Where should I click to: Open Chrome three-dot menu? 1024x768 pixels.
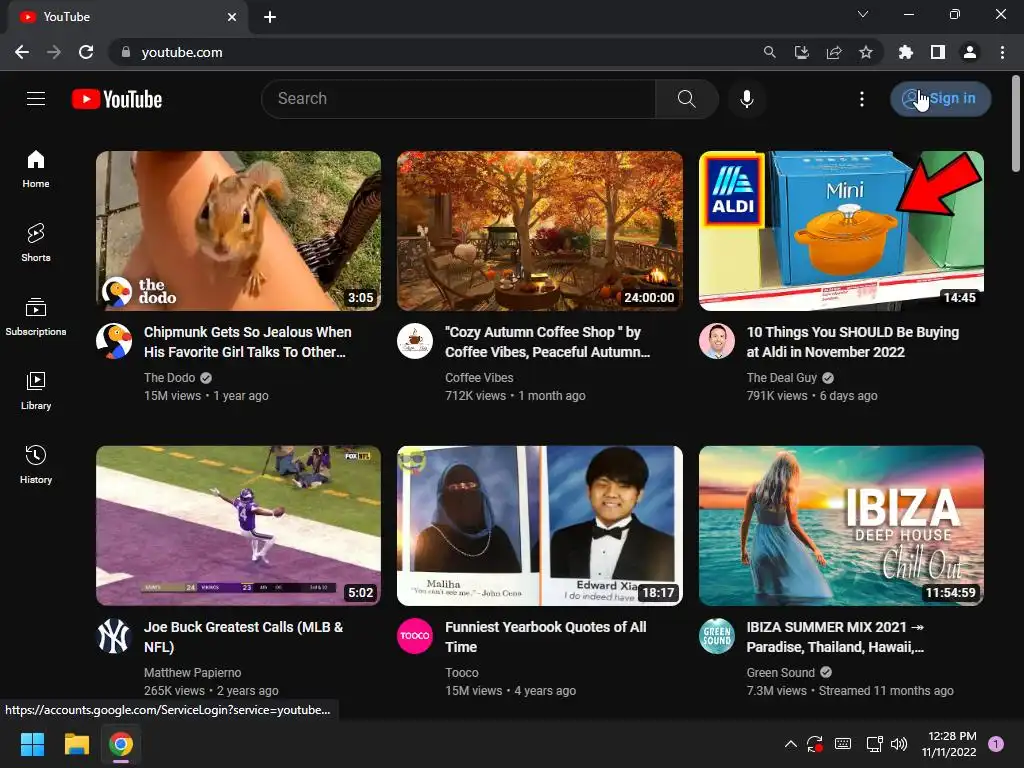tap(1002, 52)
